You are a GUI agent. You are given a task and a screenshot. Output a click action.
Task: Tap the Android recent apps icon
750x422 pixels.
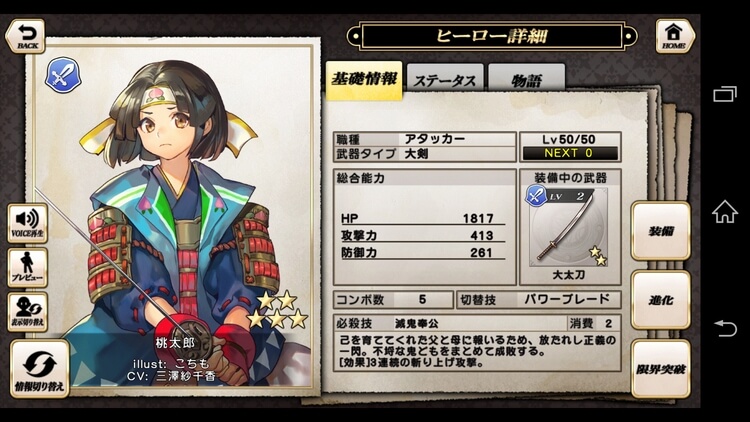click(x=725, y=94)
